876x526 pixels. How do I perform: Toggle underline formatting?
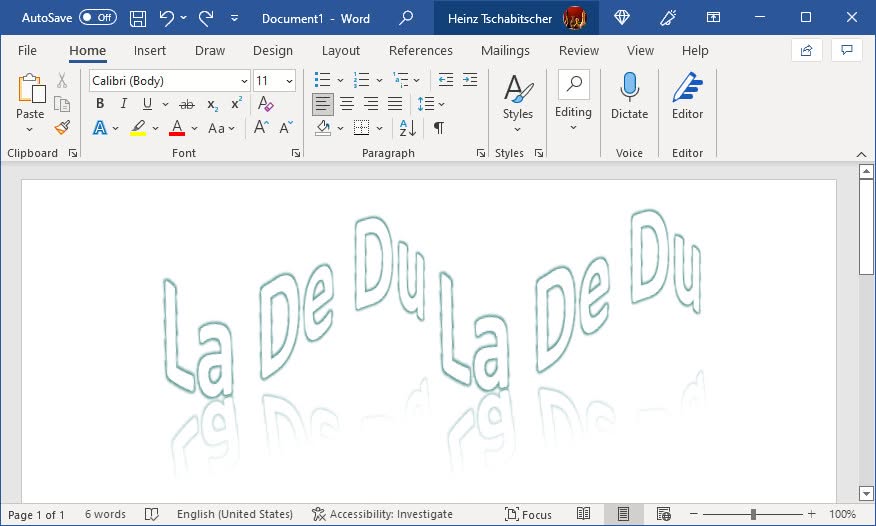pyautogui.click(x=147, y=104)
